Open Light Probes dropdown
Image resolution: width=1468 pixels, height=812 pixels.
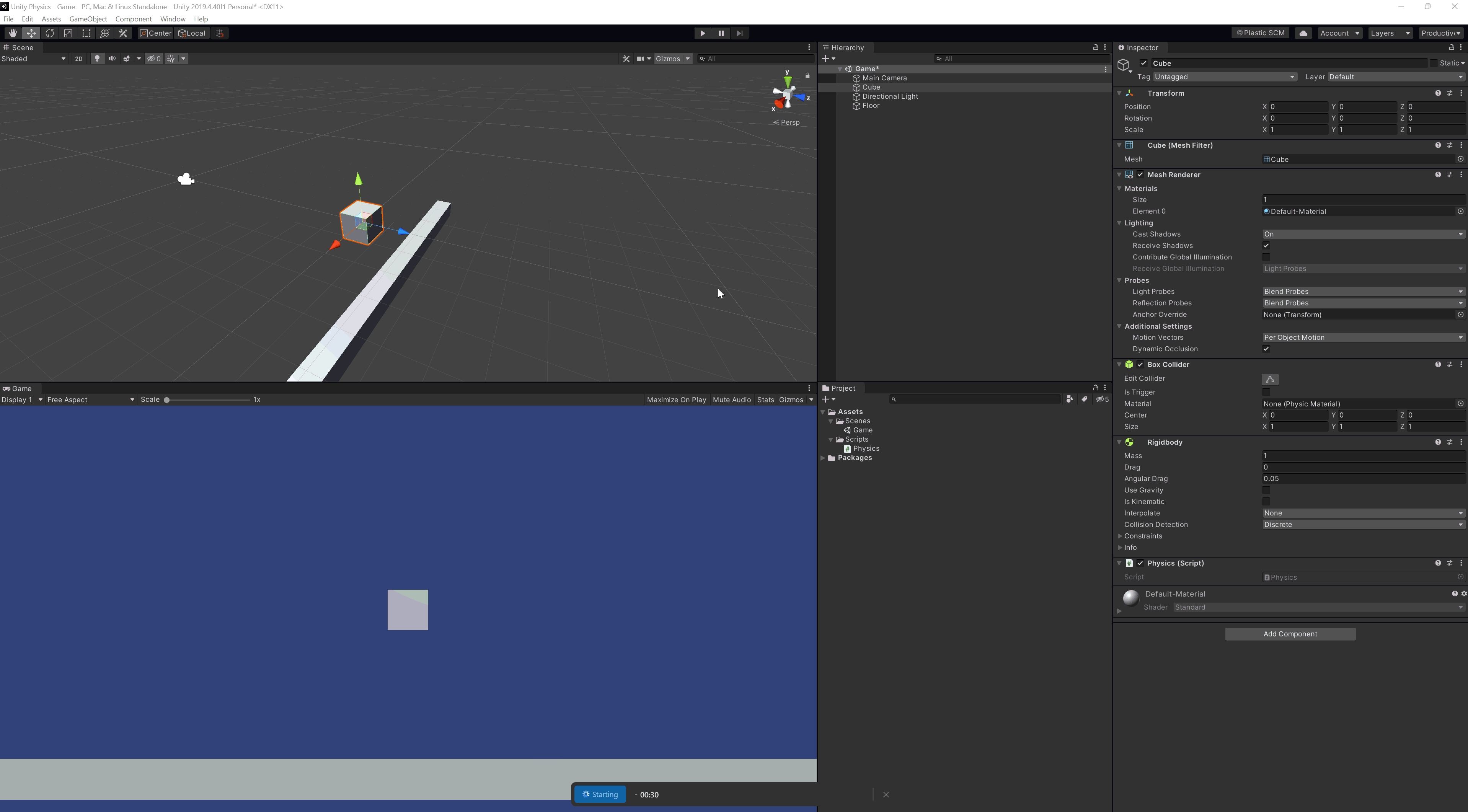coord(1363,292)
